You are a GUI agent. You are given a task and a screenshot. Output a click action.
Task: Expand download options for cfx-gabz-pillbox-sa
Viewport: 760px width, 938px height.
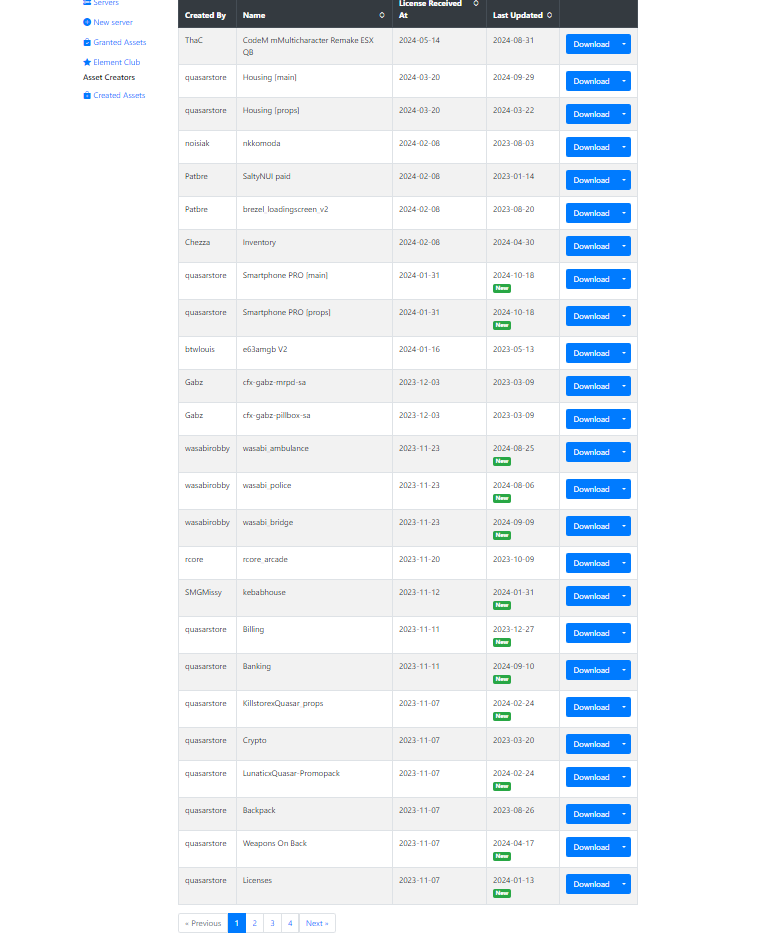(x=624, y=419)
